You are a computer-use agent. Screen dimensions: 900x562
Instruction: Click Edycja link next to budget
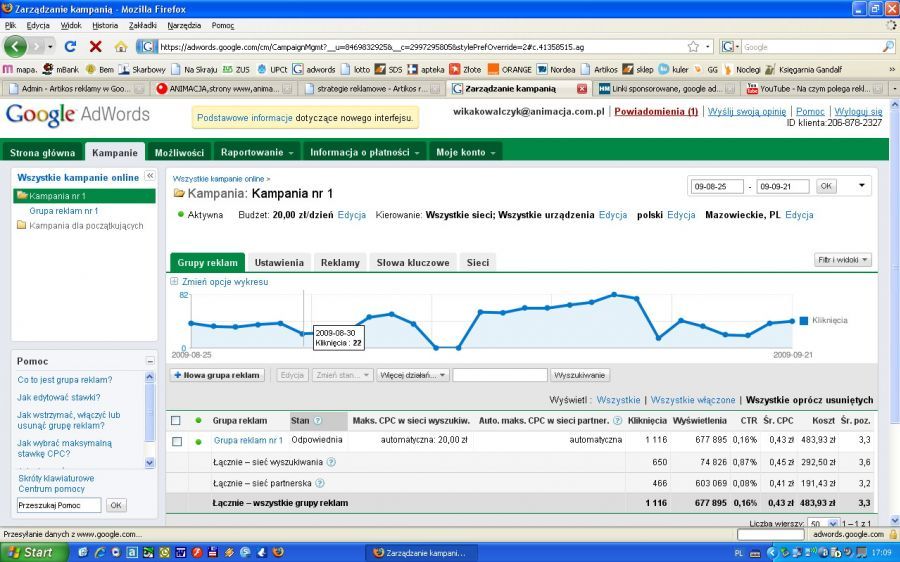tap(352, 215)
